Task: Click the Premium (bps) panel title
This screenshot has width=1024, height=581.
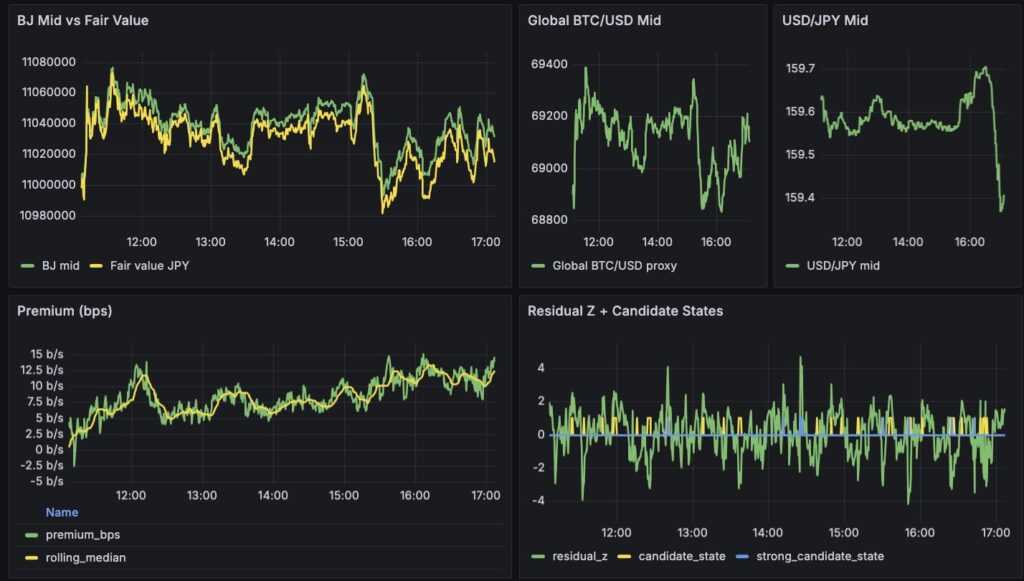Action: (x=64, y=311)
